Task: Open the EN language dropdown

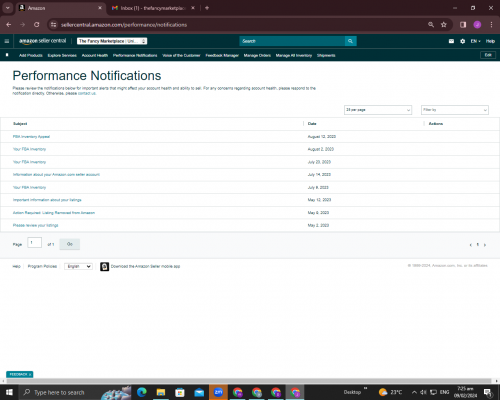Action: pos(475,41)
